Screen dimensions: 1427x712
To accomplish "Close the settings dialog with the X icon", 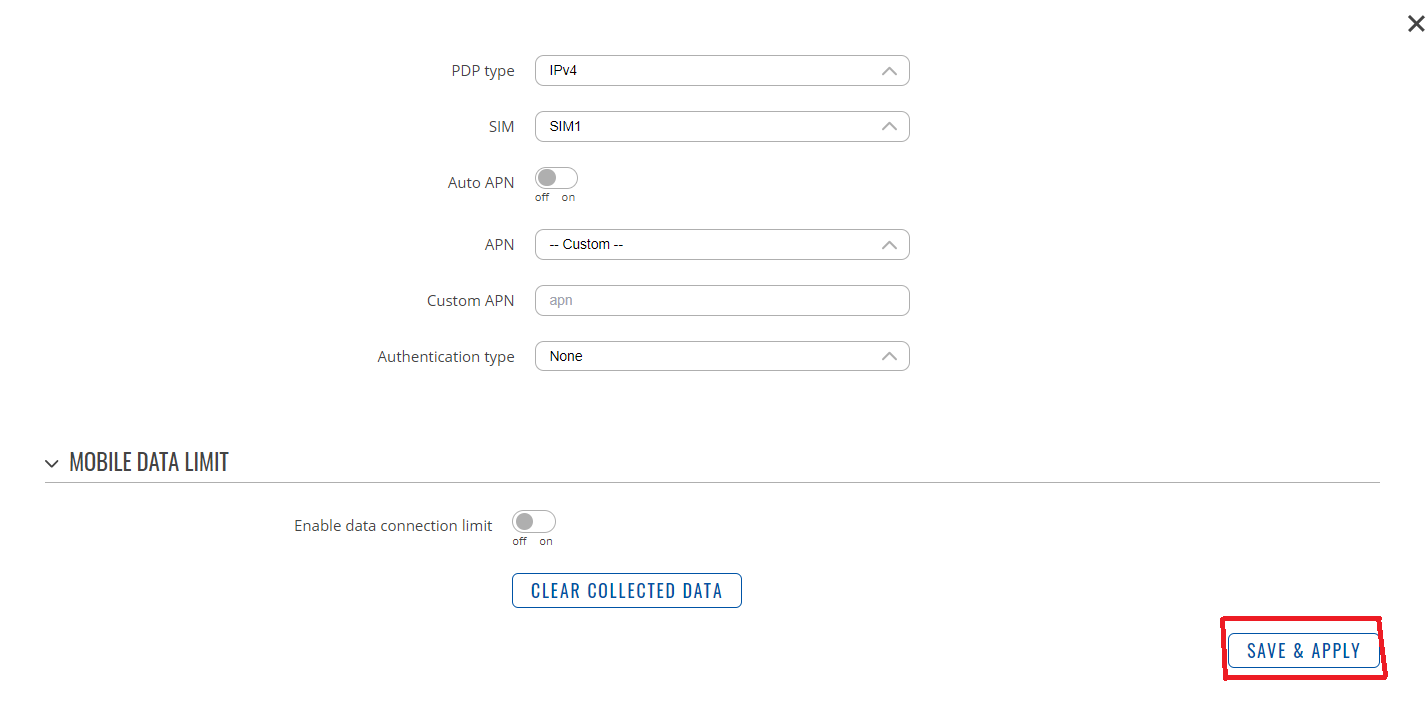I will click(1415, 25).
